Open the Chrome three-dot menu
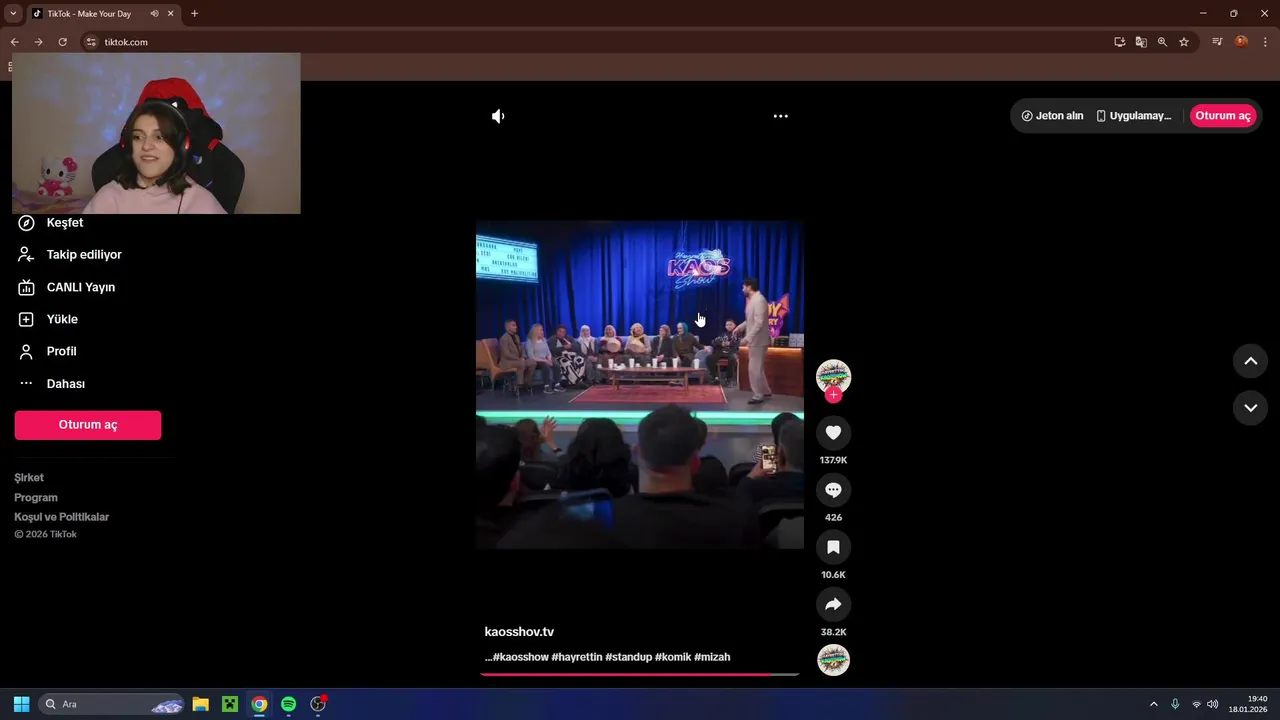Image resolution: width=1280 pixels, height=720 pixels. pos(1265,42)
